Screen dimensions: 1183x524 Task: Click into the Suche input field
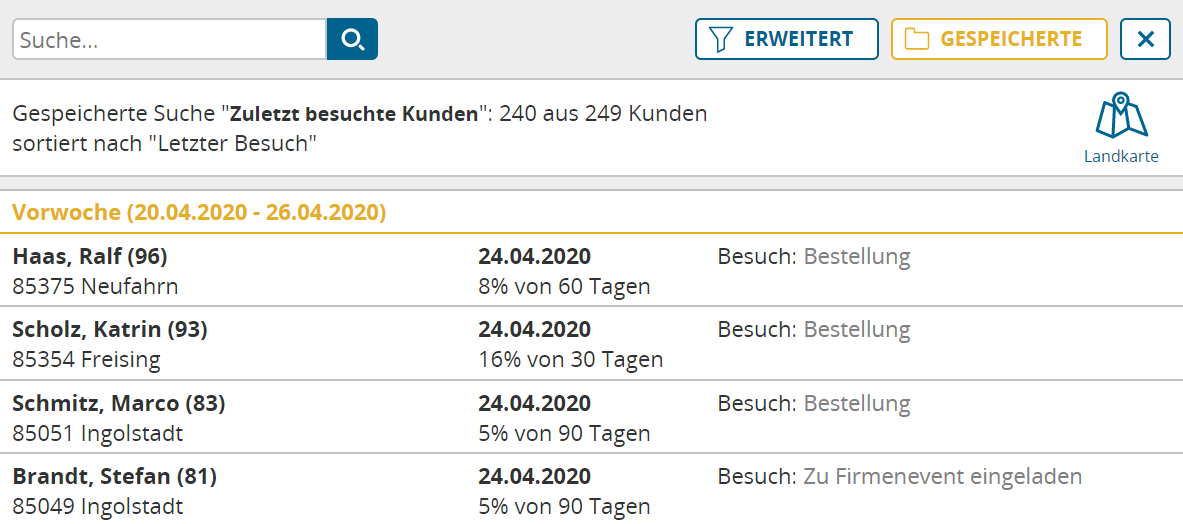coord(170,39)
